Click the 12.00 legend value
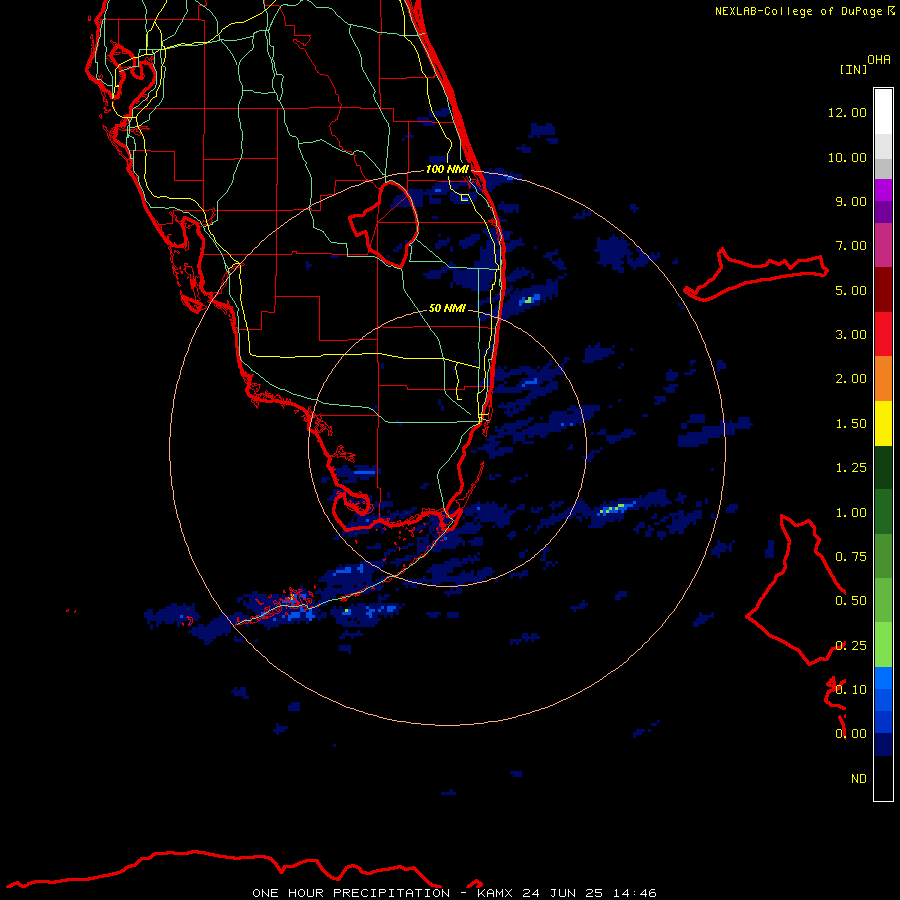The image size is (900, 900). [x=847, y=112]
